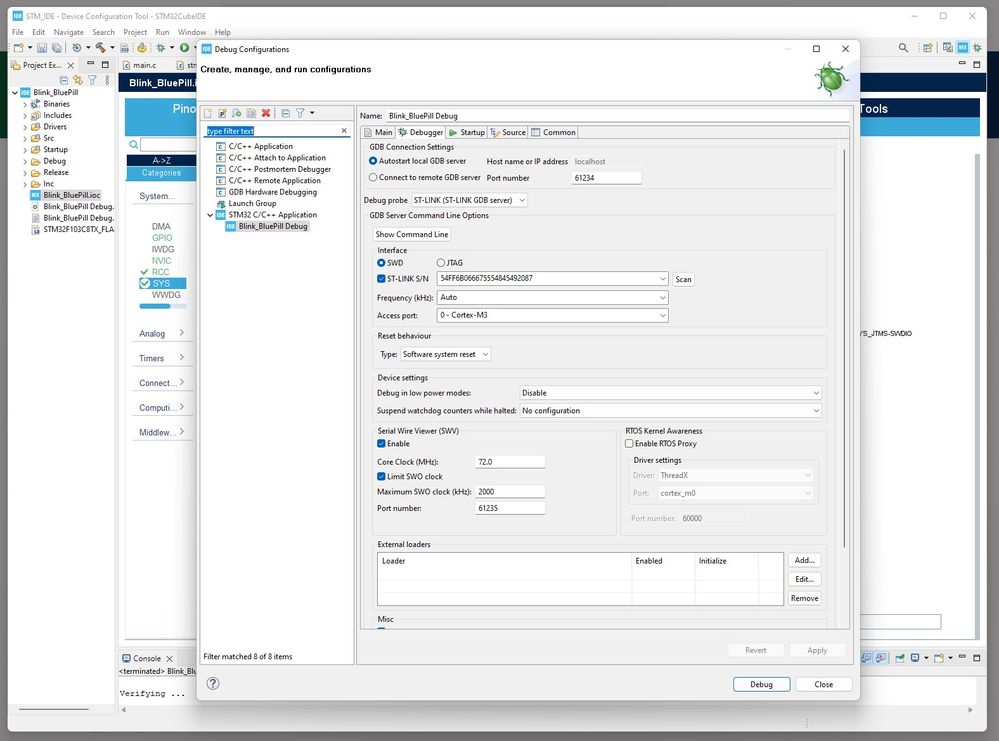The image size is (999, 741).
Task: Open the Project menu
Action: click(x=135, y=32)
